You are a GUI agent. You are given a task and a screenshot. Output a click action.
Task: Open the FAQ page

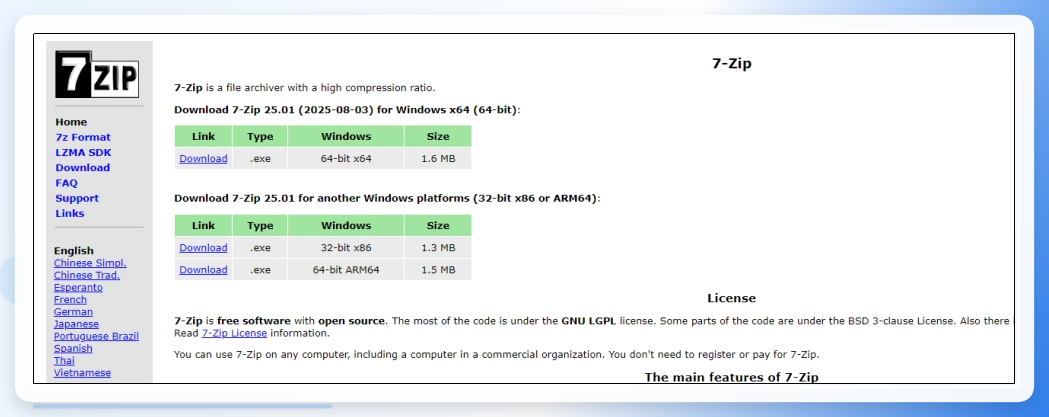click(x=66, y=183)
